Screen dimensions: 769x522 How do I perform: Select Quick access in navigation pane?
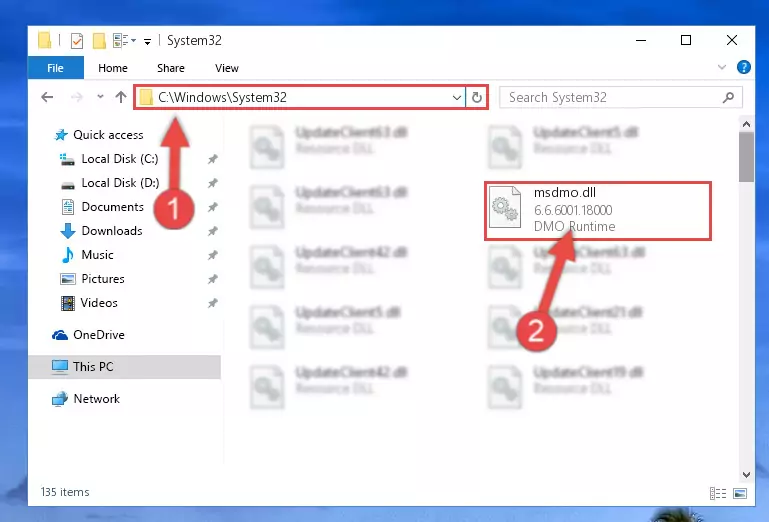pyautogui.click(x=99, y=134)
